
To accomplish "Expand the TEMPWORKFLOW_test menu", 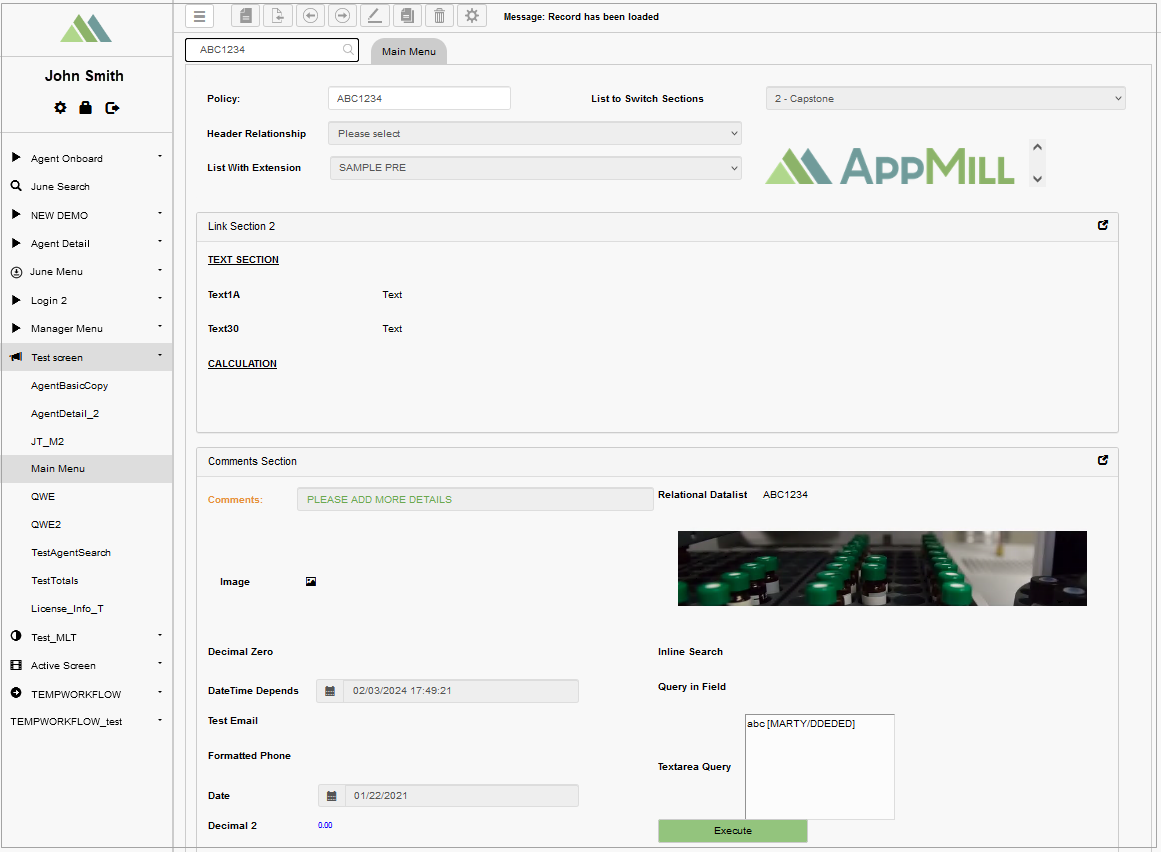I will tap(87, 722).
